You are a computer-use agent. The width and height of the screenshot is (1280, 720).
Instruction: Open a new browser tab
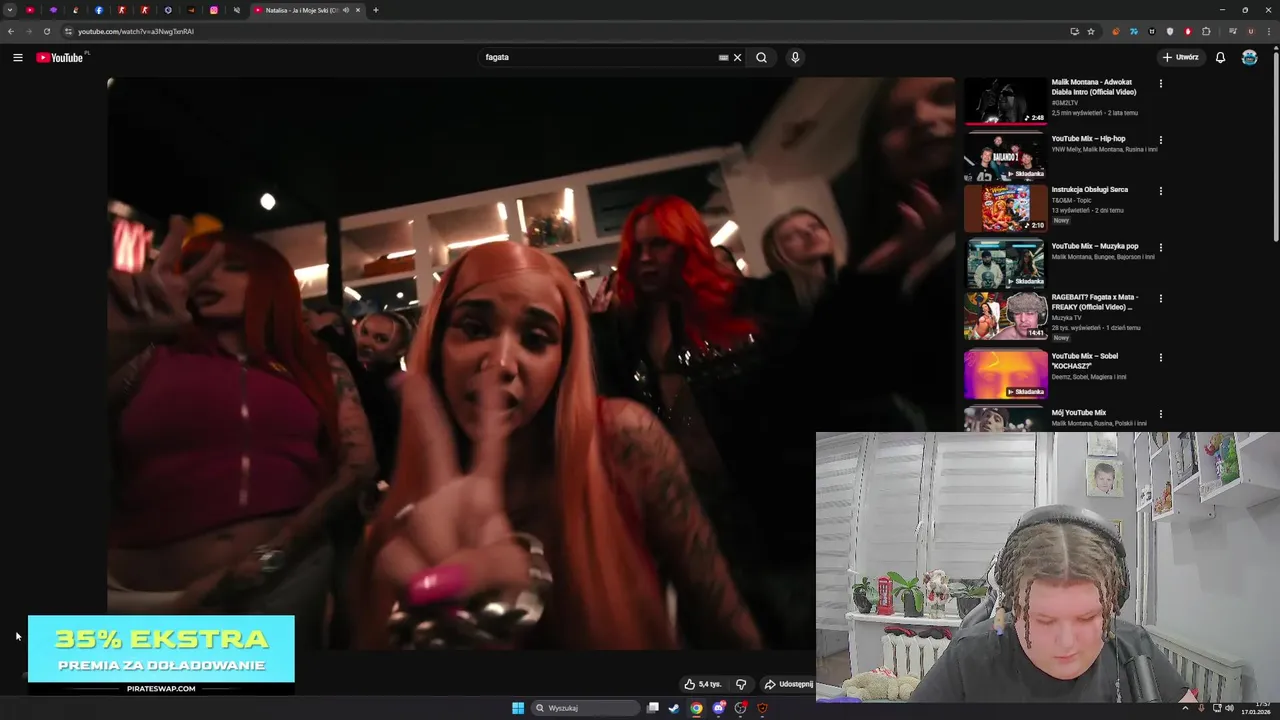pos(376,10)
